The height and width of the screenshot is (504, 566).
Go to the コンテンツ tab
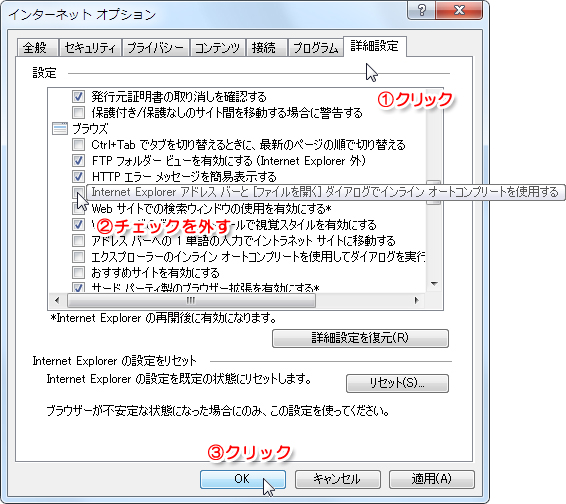click(218, 48)
